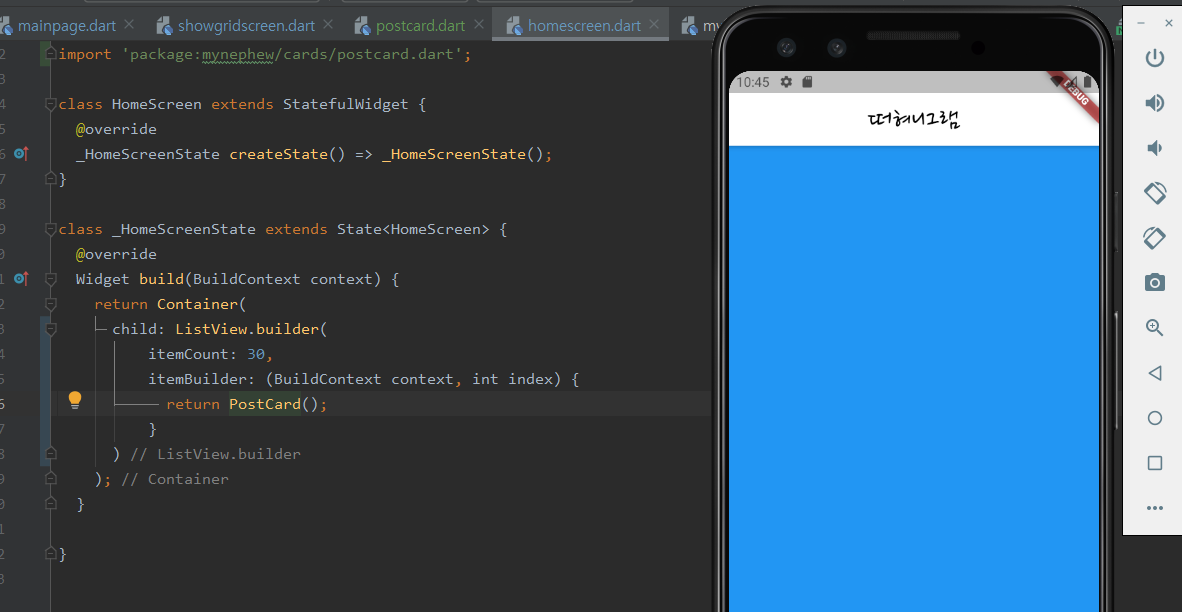Rotate the emulator right

1154,238
